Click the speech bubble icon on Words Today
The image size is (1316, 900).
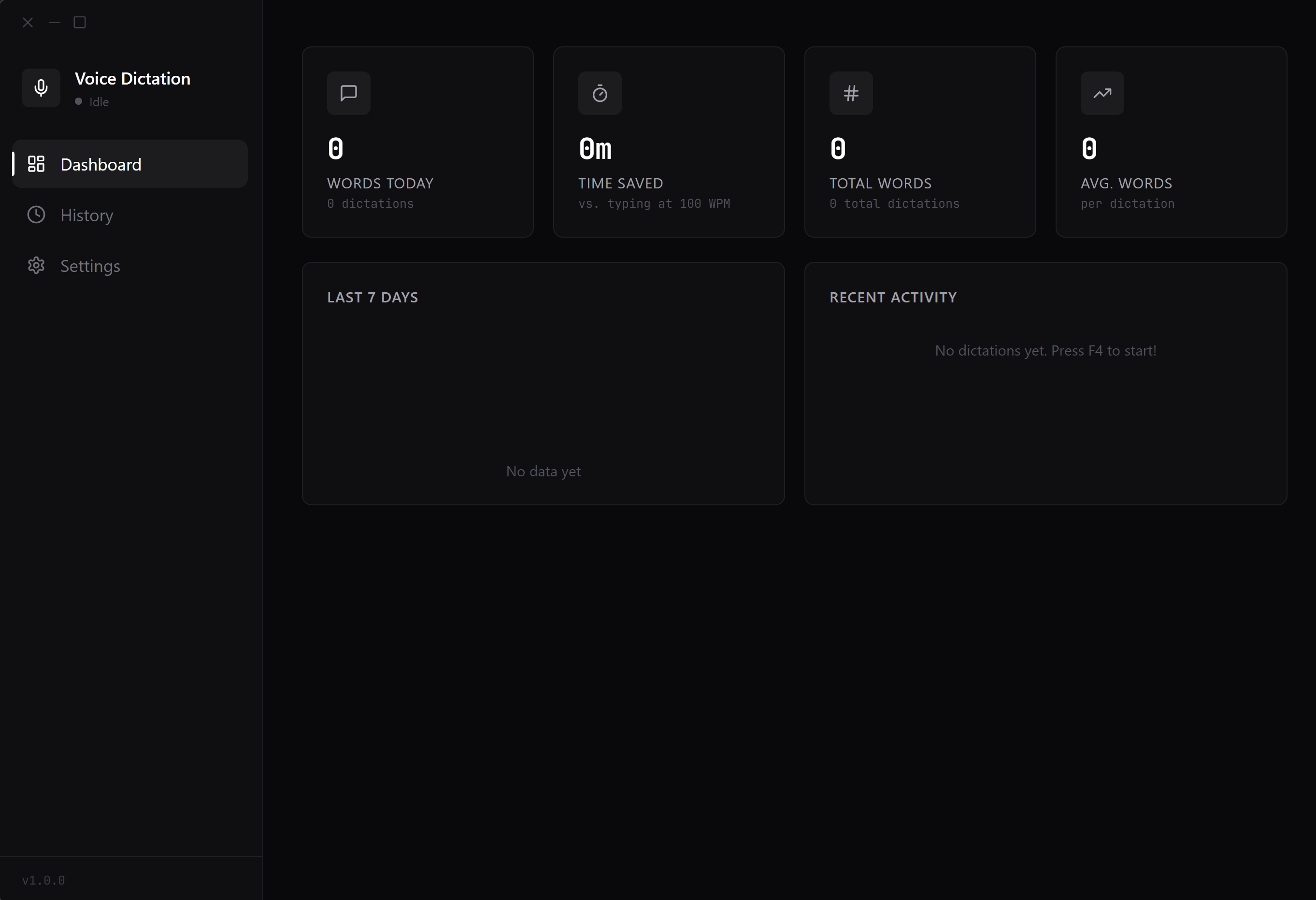348,93
